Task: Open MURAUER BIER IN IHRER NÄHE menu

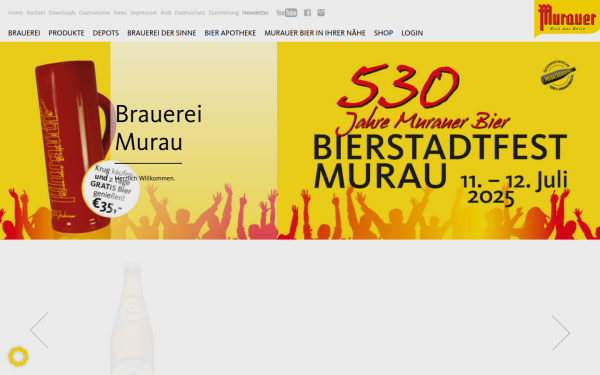Action: [x=315, y=33]
